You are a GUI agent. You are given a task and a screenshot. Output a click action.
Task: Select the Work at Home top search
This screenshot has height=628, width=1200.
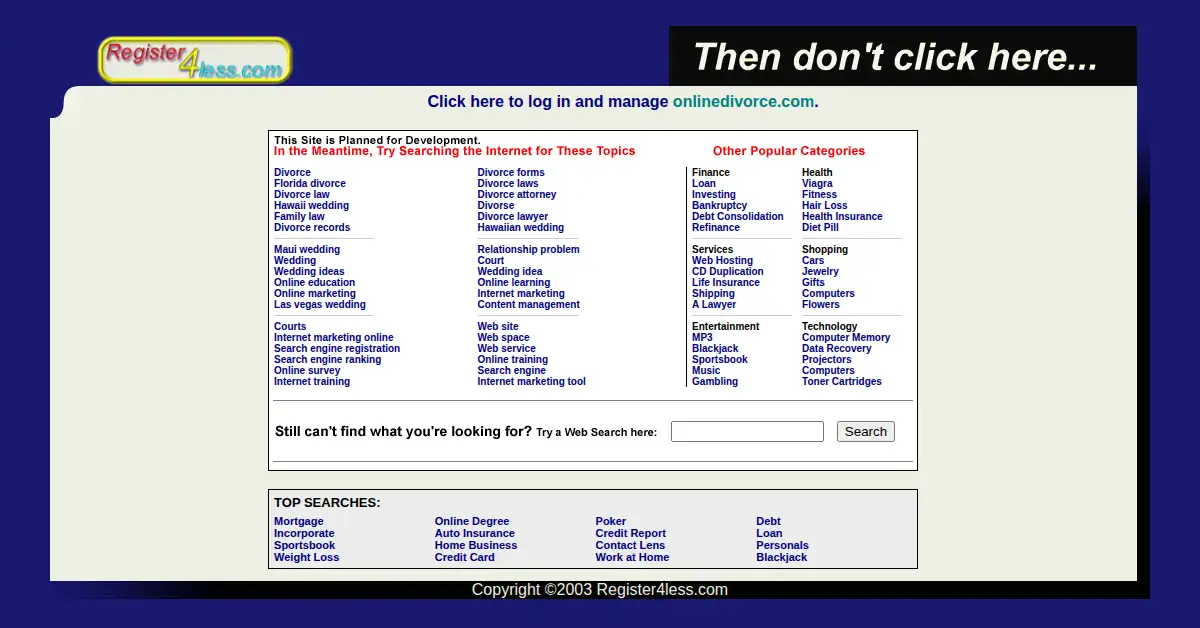632,558
